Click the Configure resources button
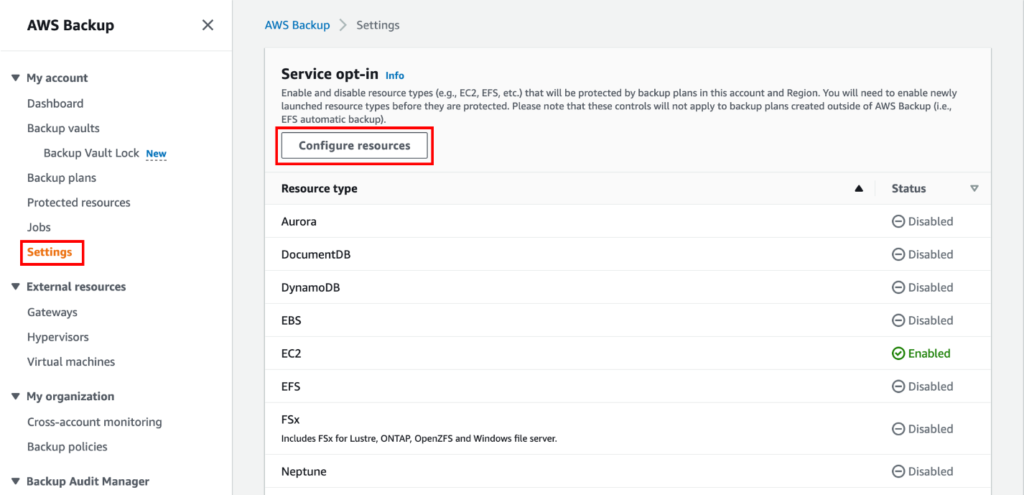This screenshot has width=1024, height=495. click(355, 146)
